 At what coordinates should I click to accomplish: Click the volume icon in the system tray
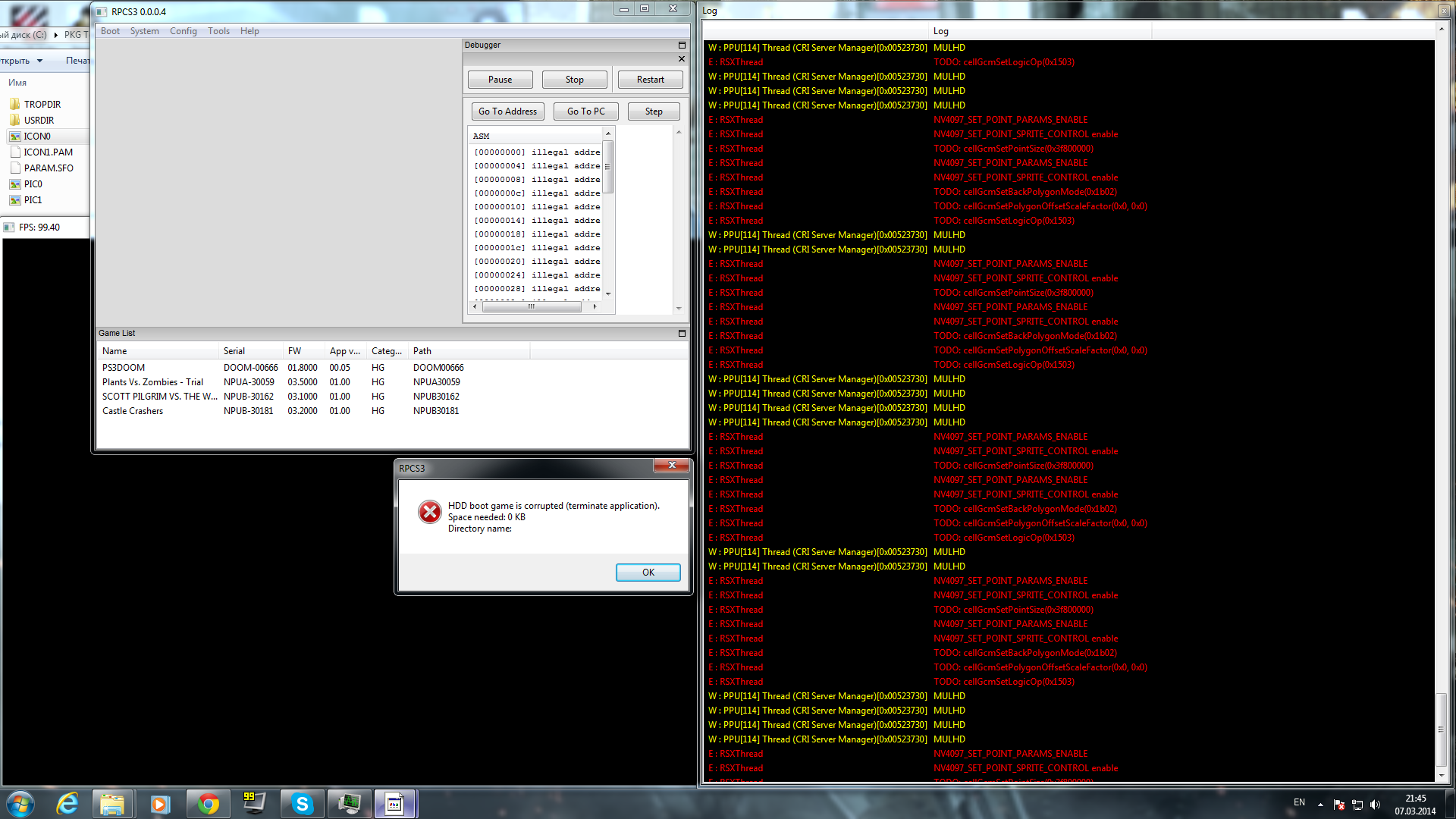point(1376,805)
